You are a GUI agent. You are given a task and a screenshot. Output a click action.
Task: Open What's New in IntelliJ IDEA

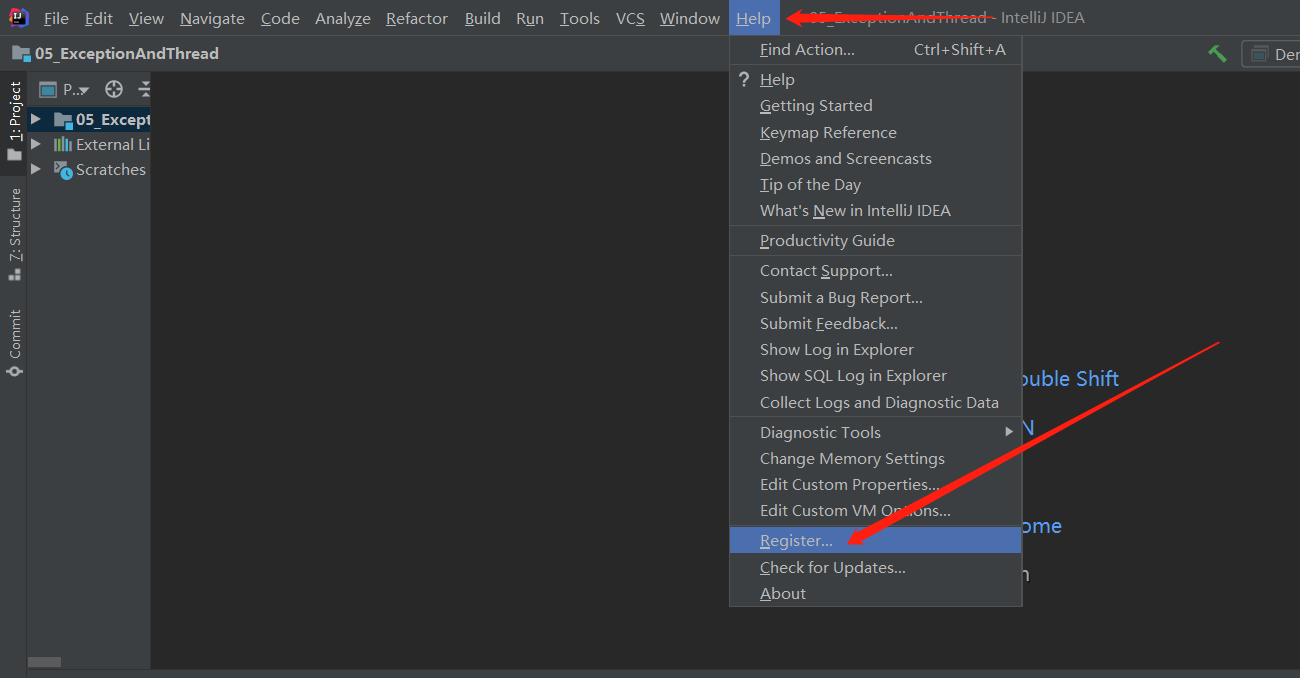click(875, 210)
